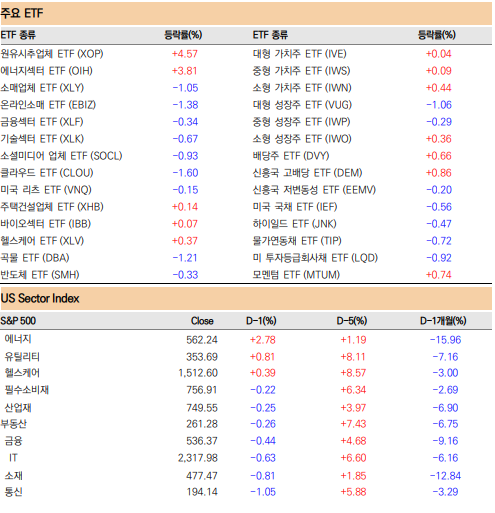Click the +8.11 D-5 value for 유틸리티
Screen dimensions: 495x513
353,357
